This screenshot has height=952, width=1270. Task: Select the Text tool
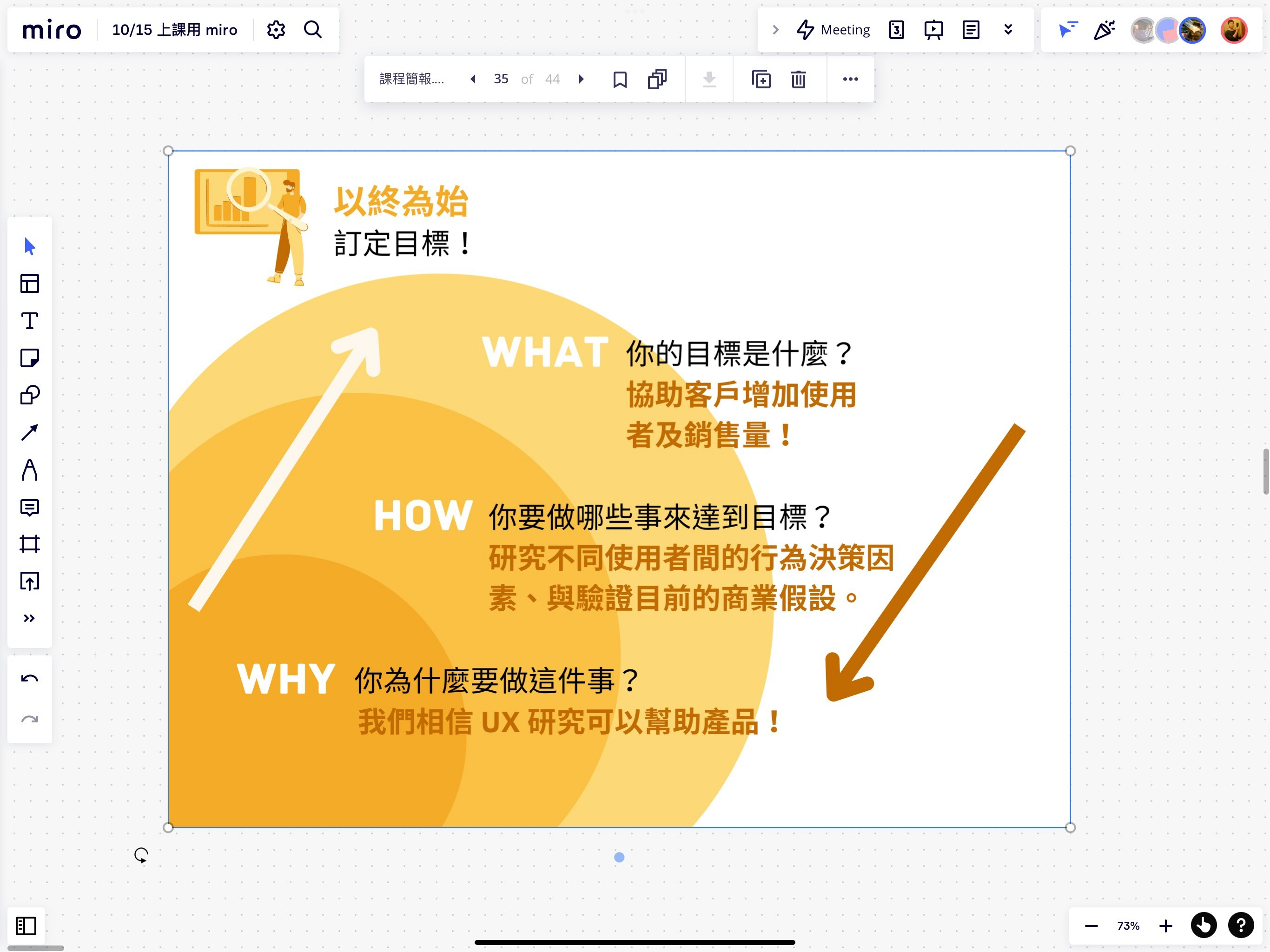tap(30, 322)
